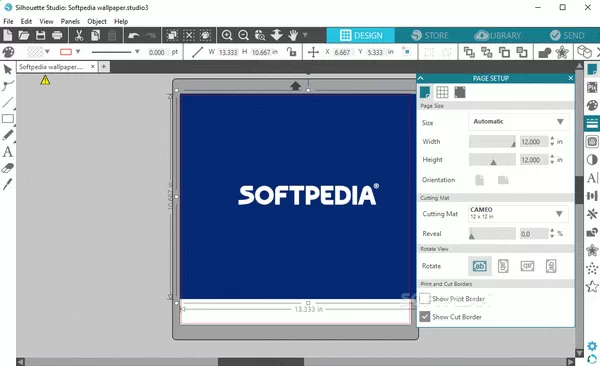Close the Softpedia wallpaper document tab
The height and width of the screenshot is (366, 600).
[93, 67]
